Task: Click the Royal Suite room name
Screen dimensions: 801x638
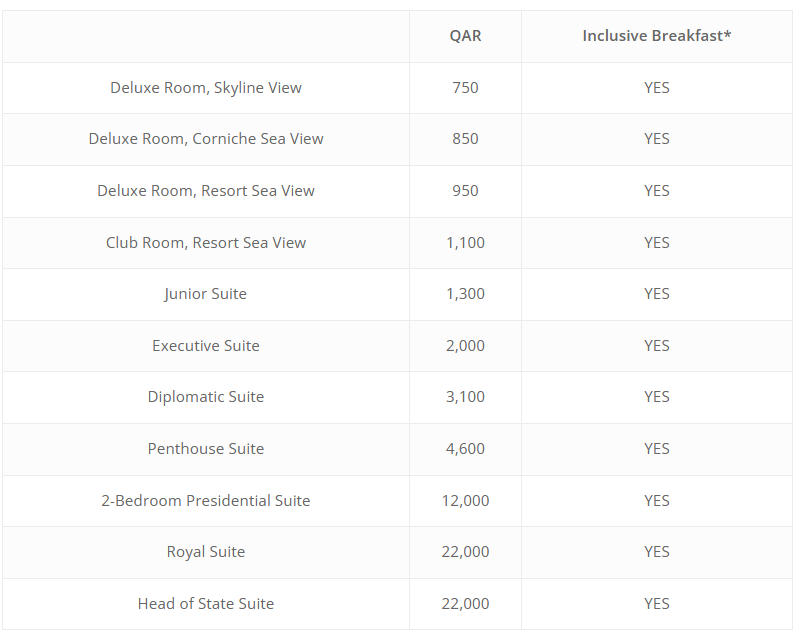Action: point(206,552)
